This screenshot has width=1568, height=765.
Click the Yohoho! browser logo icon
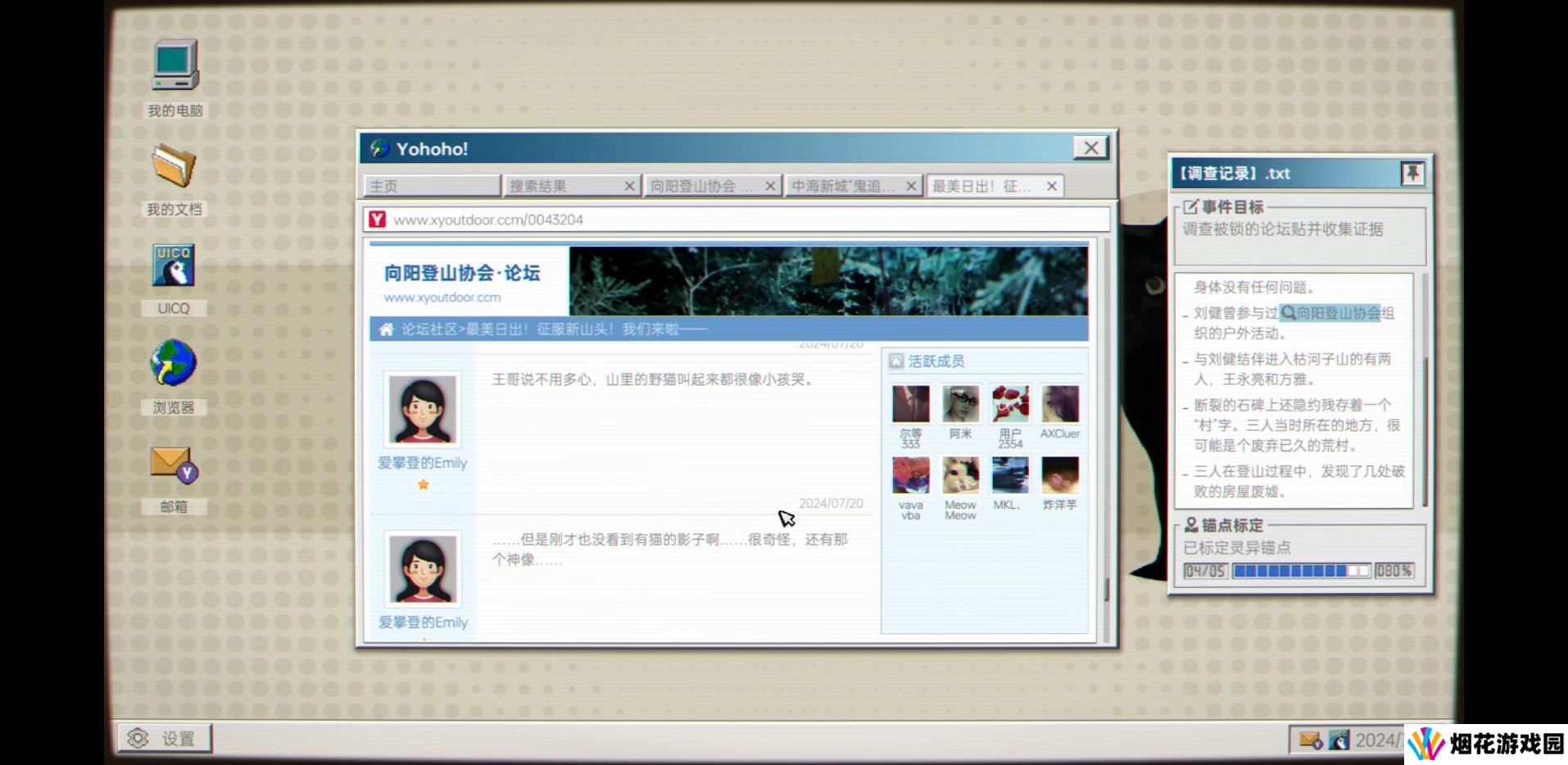[x=378, y=148]
